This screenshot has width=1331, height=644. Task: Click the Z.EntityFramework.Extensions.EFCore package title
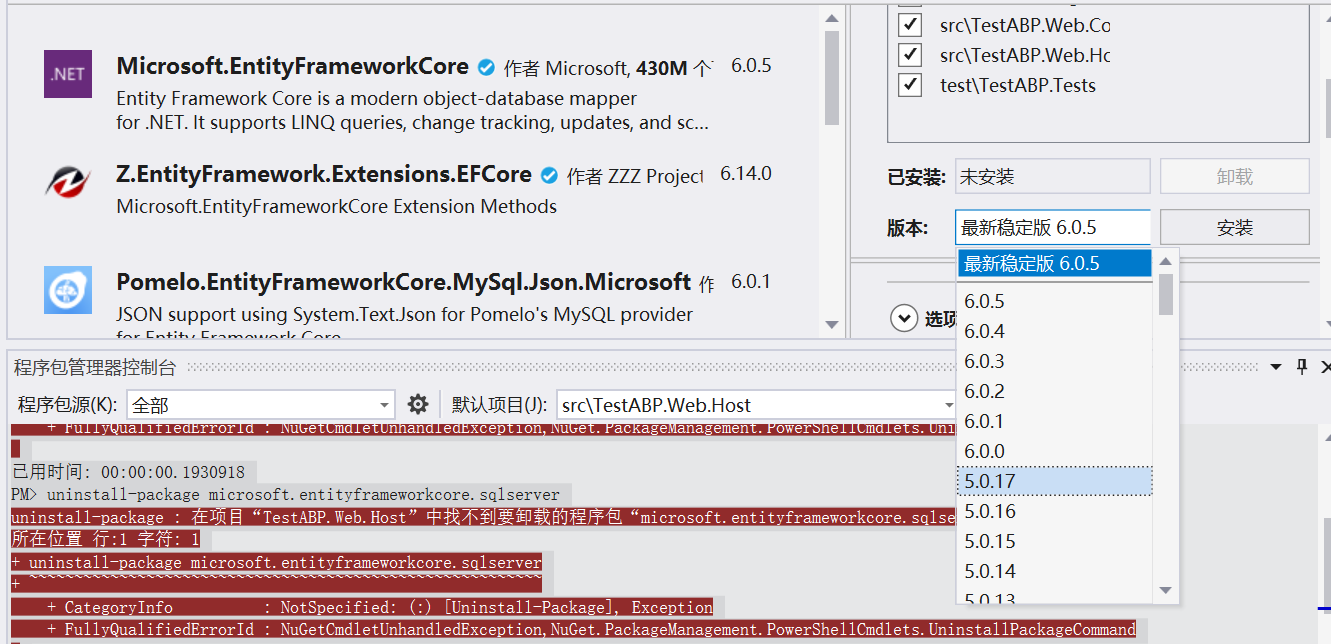point(324,175)
